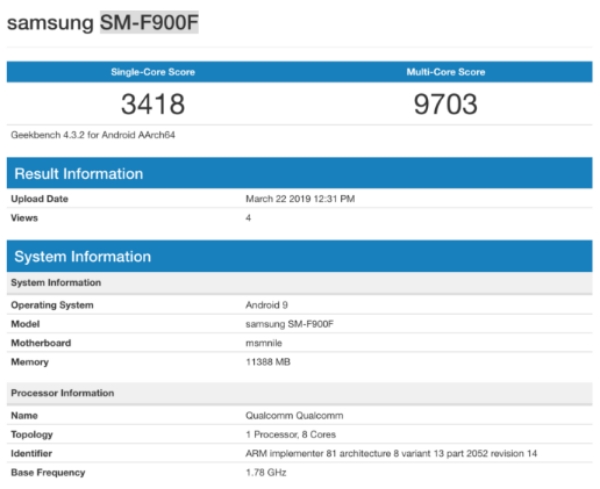Click the single-core score 3418
Screen dimensions: 600x489
[153, 104]
